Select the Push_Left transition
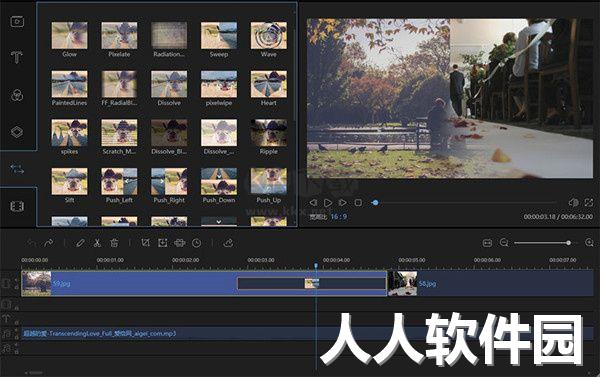 tap(119, 181)
